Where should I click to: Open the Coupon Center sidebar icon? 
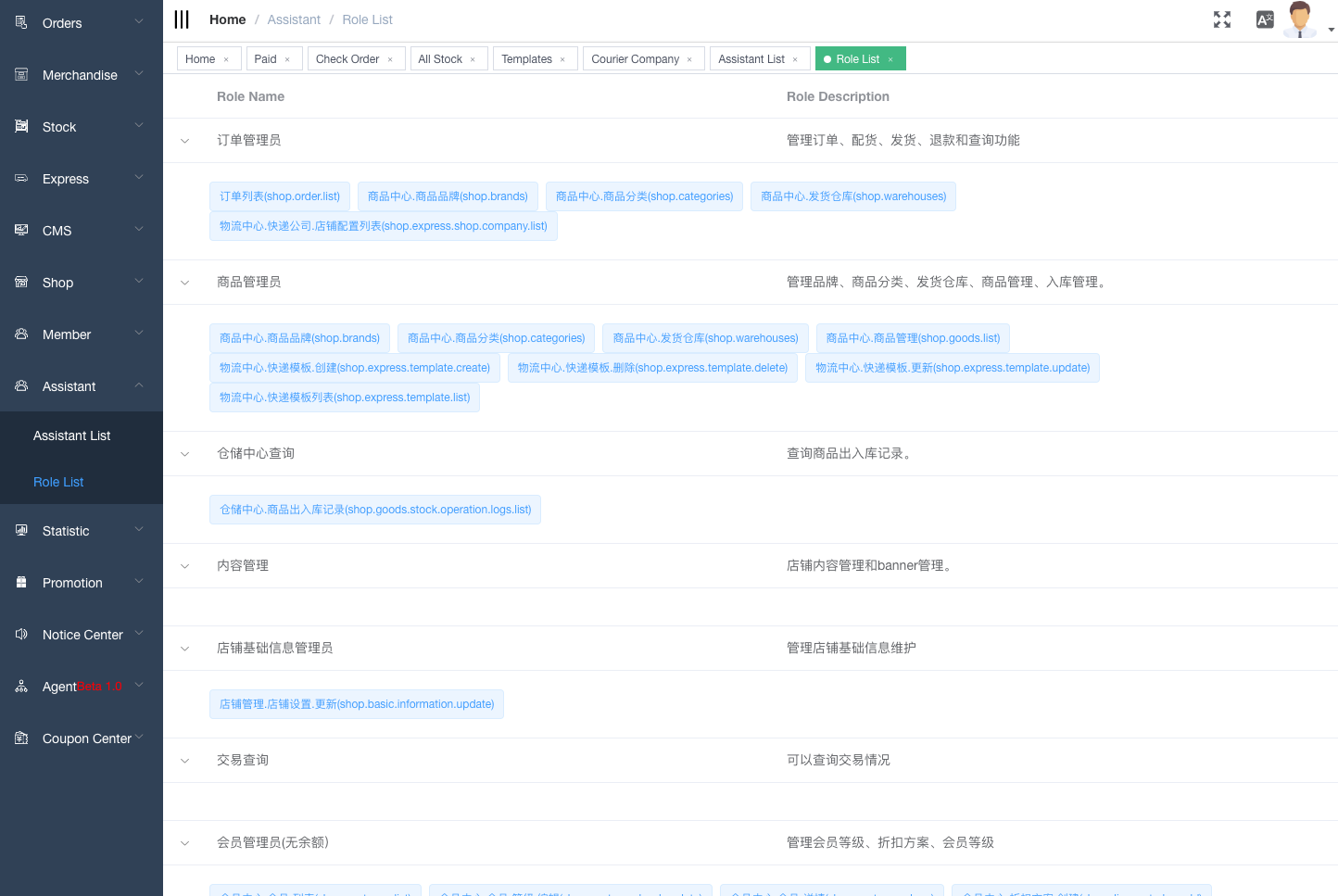click(20, 738)
